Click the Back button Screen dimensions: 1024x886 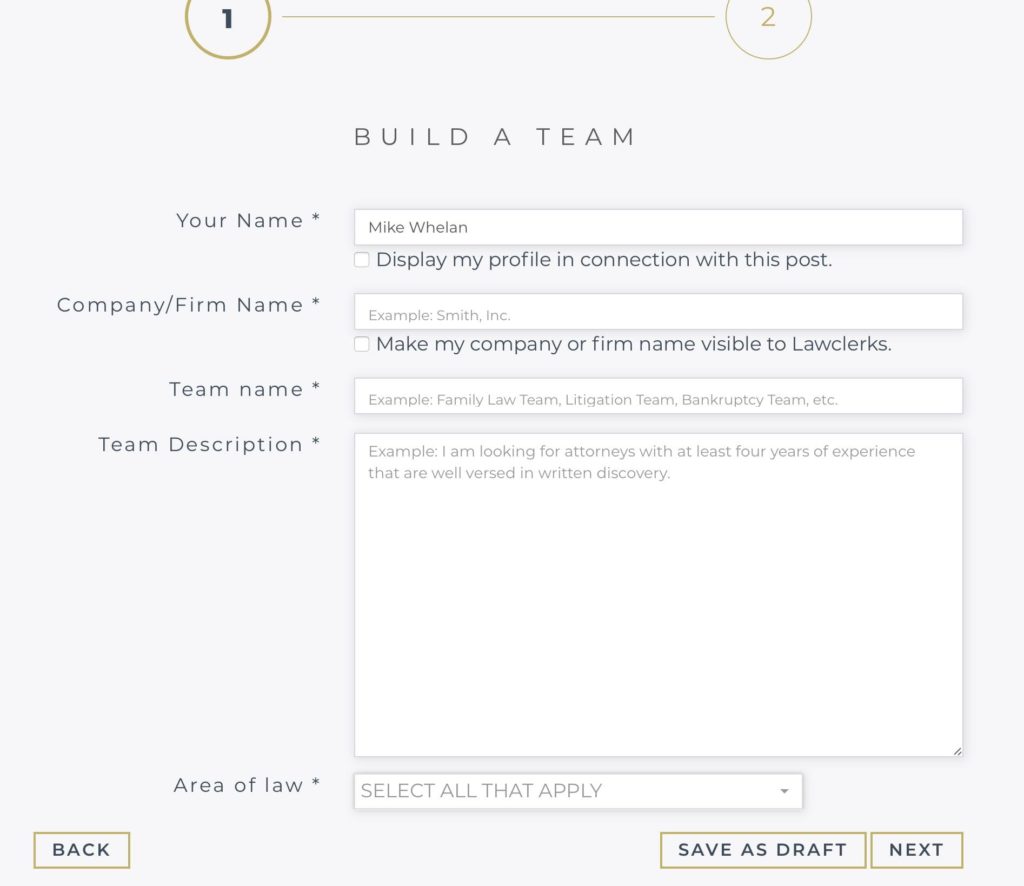pos(81,850)
